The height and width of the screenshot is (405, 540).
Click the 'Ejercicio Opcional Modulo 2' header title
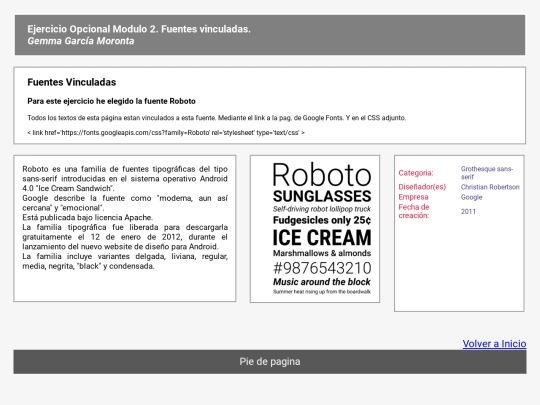coord(139,29)
